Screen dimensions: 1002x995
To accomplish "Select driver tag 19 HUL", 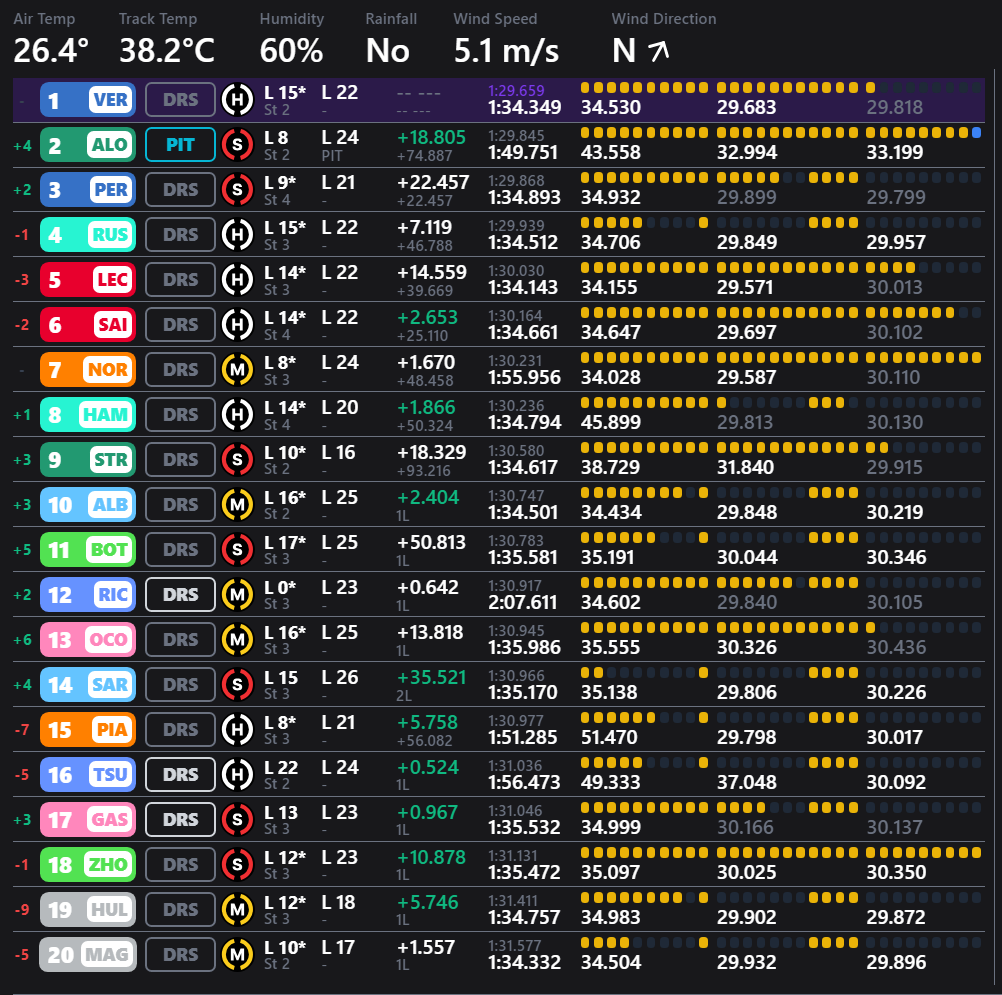I will coord(88,909).
